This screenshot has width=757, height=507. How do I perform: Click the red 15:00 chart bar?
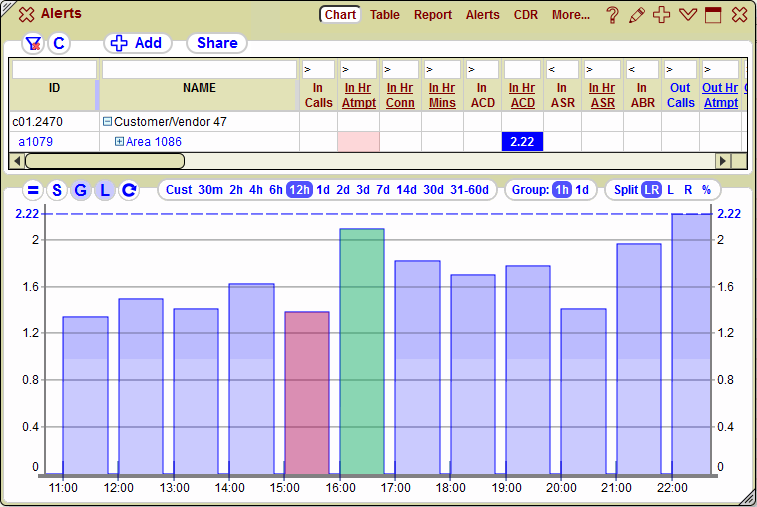click(307, 393)
